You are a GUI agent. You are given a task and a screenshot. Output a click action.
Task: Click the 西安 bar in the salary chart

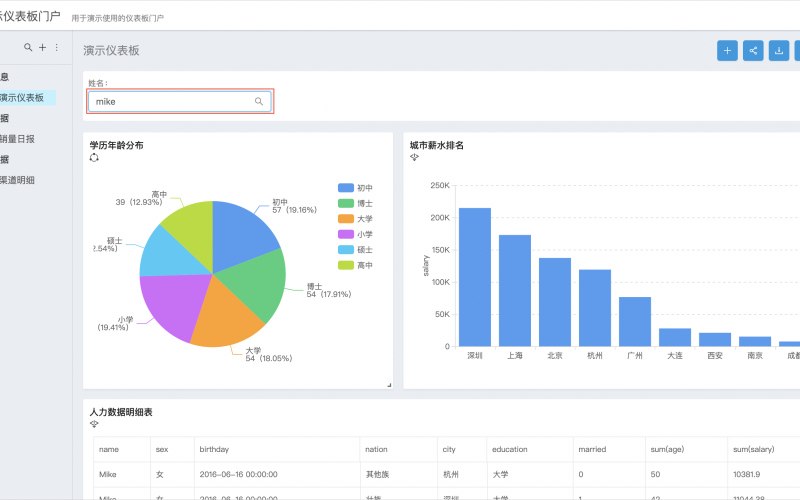pyautogui.click(x=715, y=339)
